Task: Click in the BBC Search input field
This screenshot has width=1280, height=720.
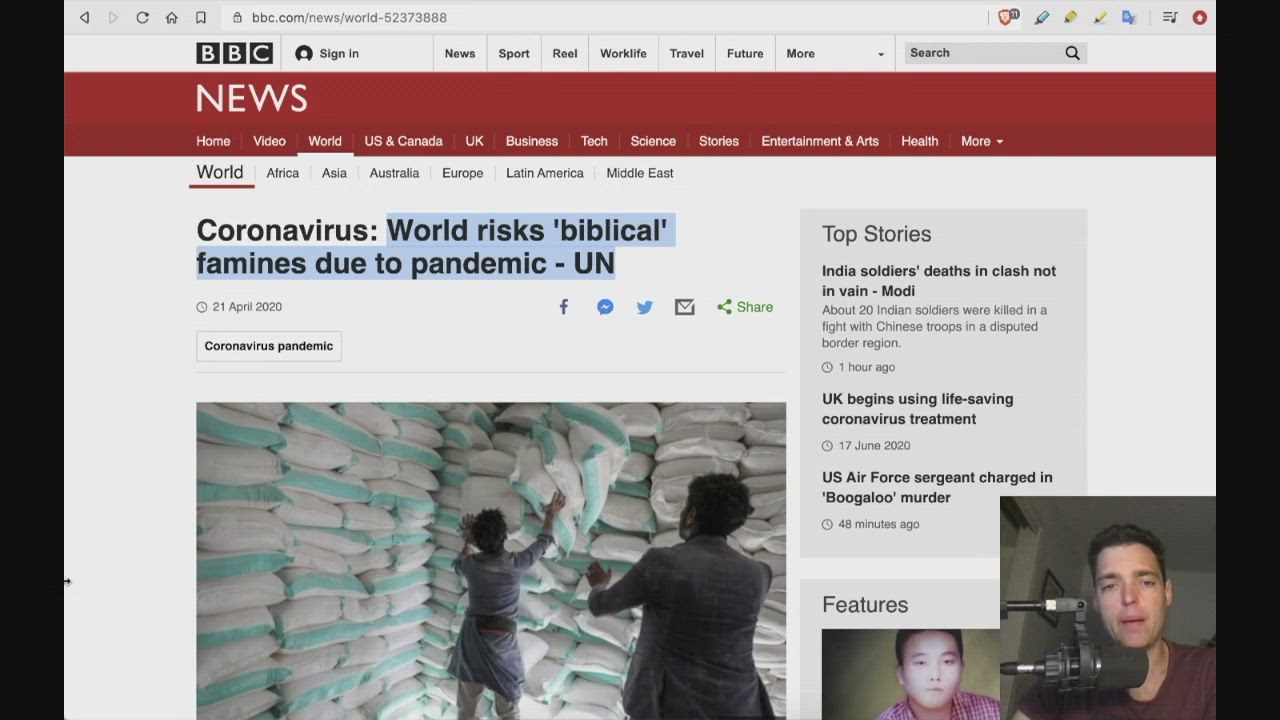Action: [x=980, y=53]
